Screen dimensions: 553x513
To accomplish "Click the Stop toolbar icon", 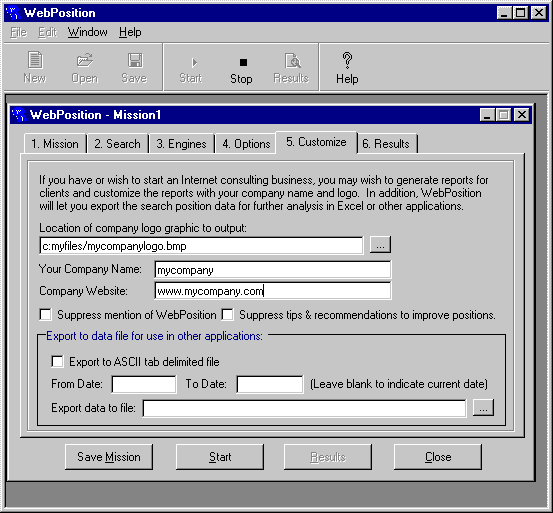I will point(243,62).
